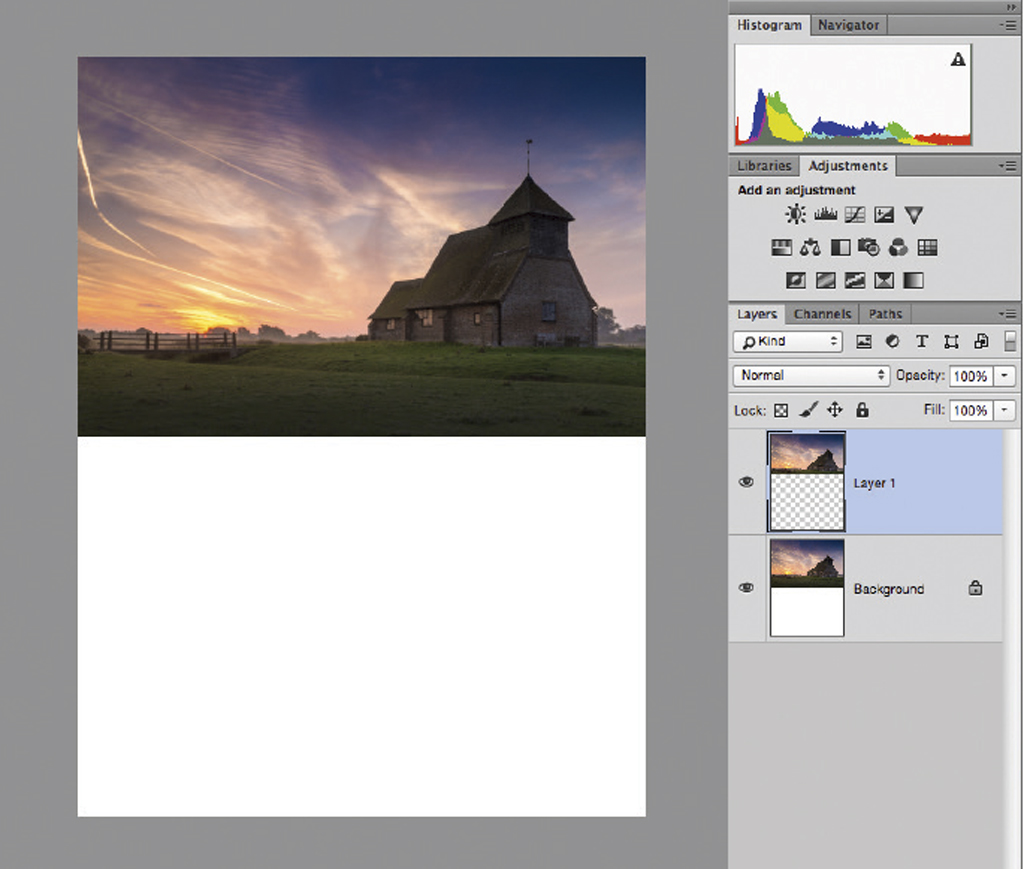Click the Opacity percentage field

pos(971,376)
